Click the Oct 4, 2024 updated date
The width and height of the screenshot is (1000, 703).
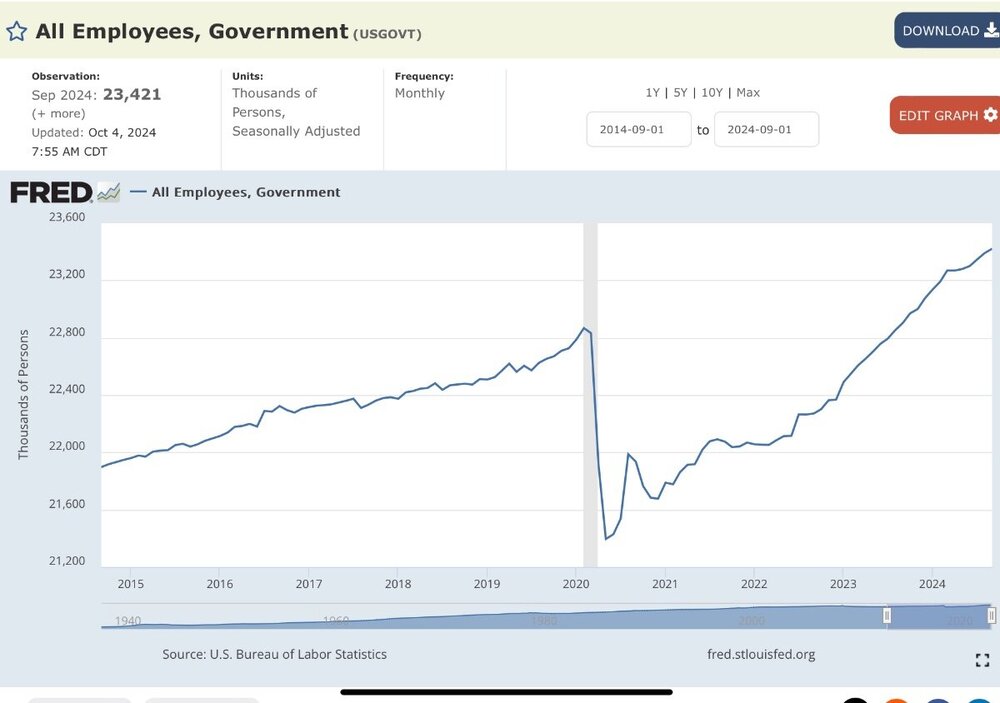tap(122, 133)
